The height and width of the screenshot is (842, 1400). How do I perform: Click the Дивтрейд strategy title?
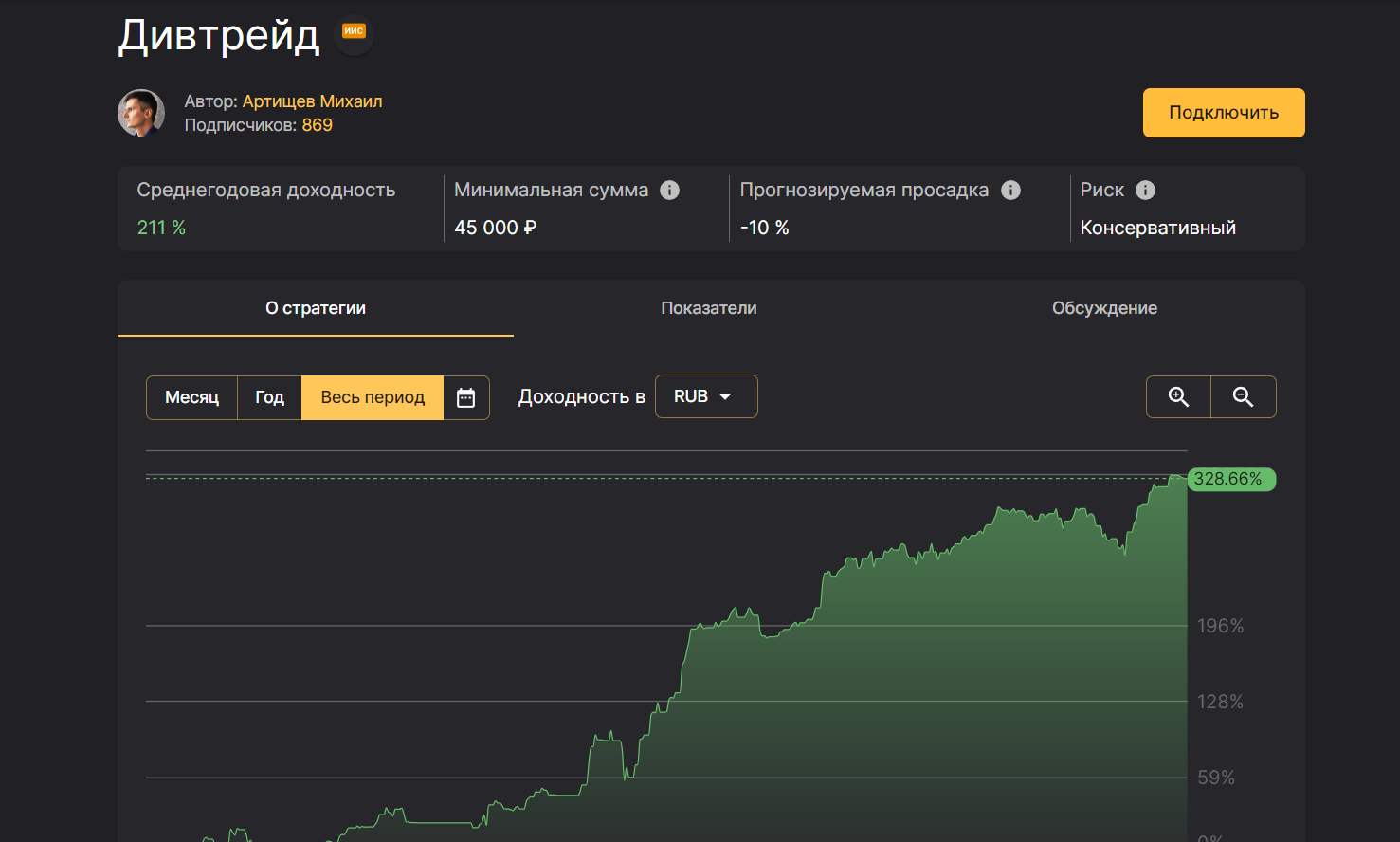click(x=219, y=36)
